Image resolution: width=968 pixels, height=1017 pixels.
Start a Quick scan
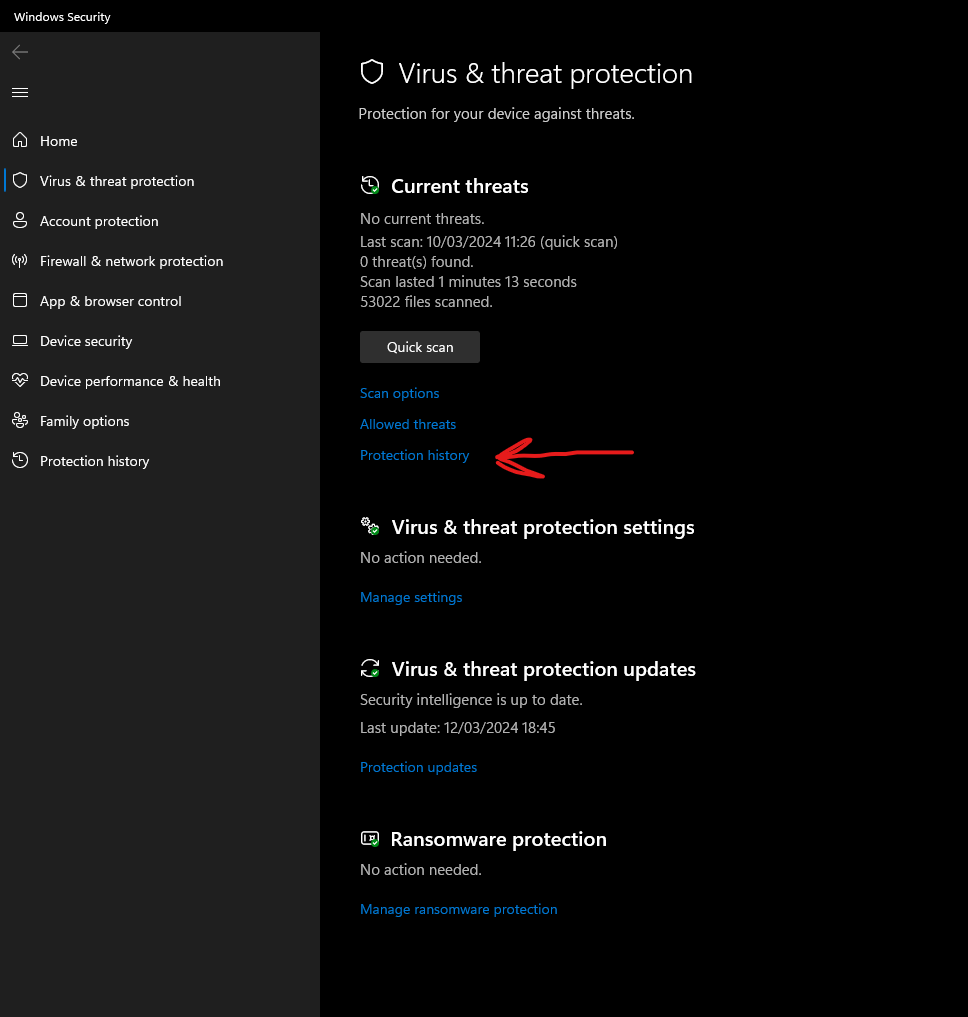tap(420, 347)
